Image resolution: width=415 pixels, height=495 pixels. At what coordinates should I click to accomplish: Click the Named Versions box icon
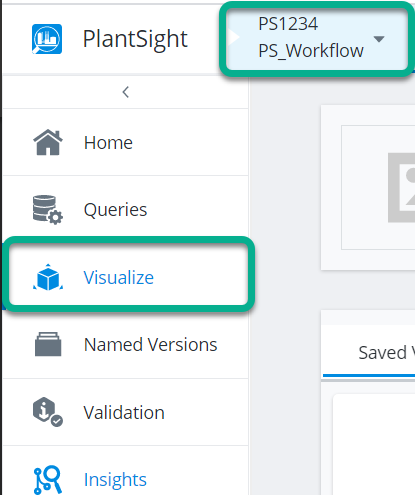(x=48, y=344)
